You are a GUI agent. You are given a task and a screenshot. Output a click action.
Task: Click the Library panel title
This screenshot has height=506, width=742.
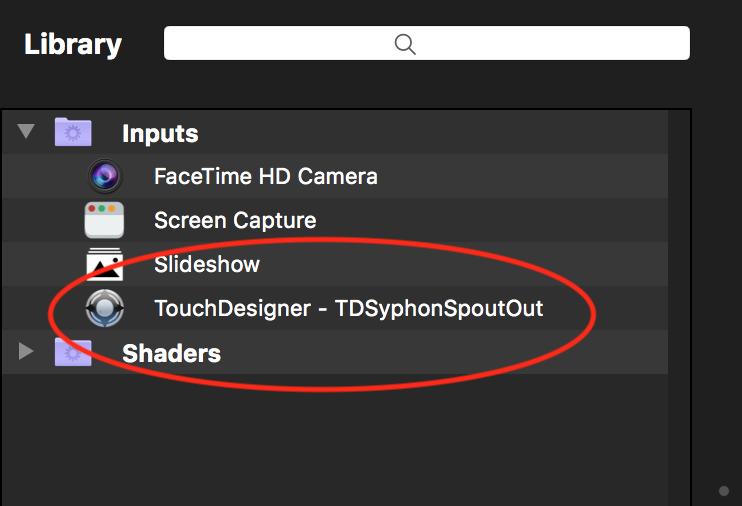73,45
